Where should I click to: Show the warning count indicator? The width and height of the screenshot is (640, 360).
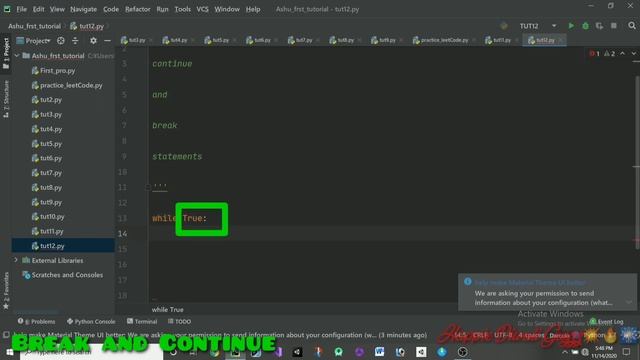609,53
